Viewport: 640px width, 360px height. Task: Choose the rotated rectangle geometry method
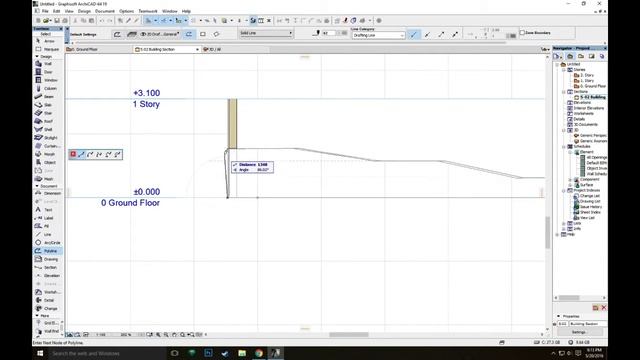[x=216, y=34]
